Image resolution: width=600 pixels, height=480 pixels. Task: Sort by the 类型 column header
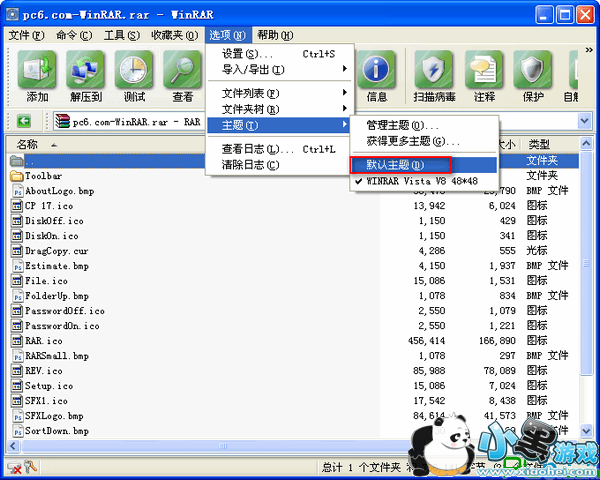(x=539, y=145)
